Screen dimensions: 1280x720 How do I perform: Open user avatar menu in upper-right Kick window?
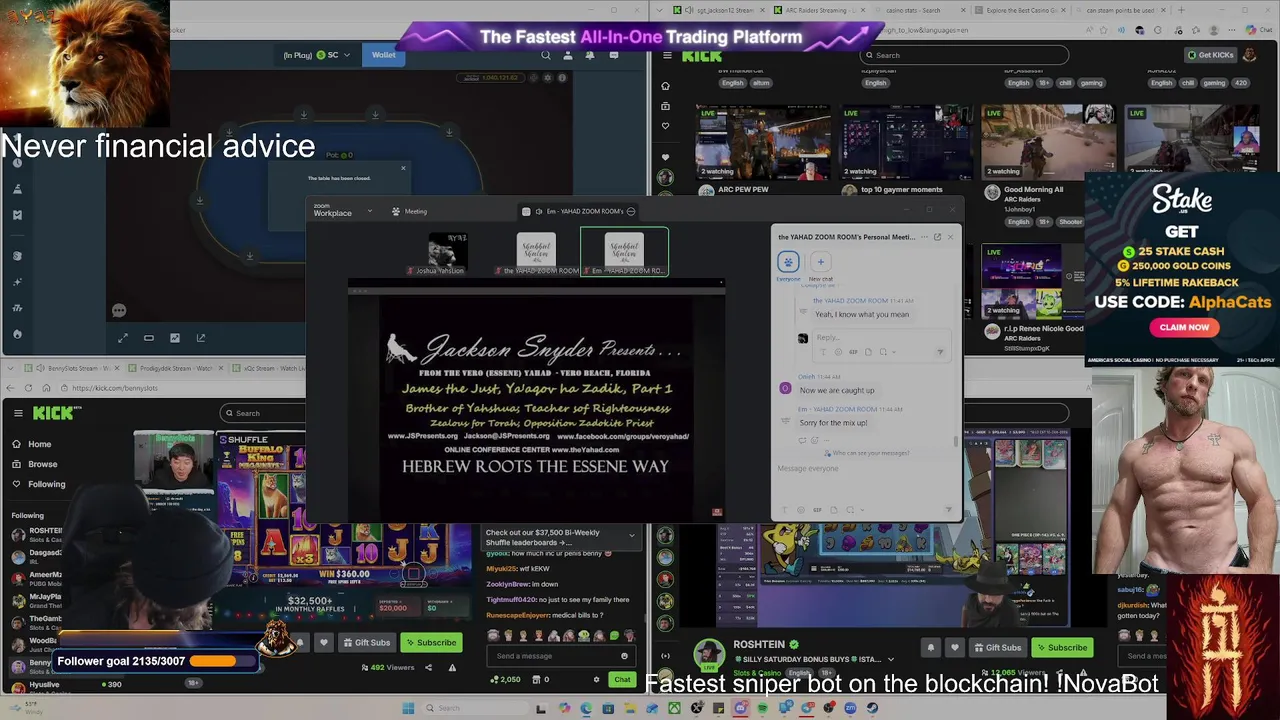1250,55
